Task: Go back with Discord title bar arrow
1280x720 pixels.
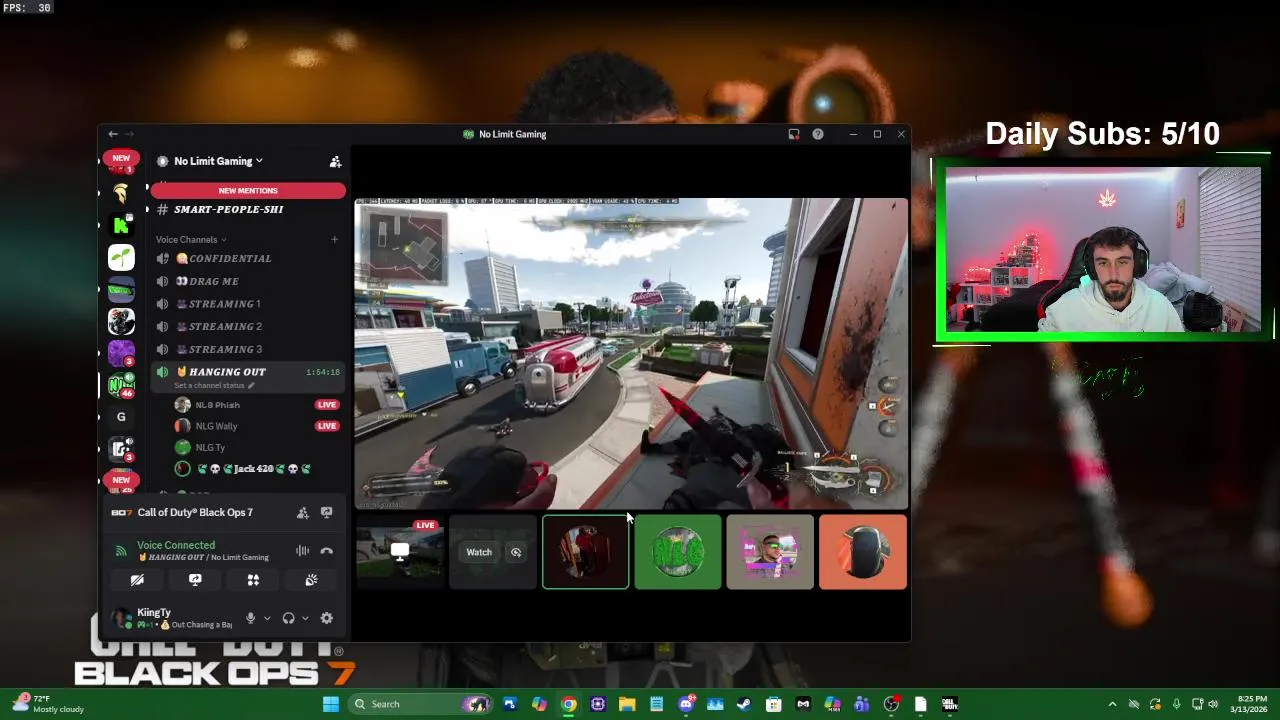Action: click(x=113, y=134)
